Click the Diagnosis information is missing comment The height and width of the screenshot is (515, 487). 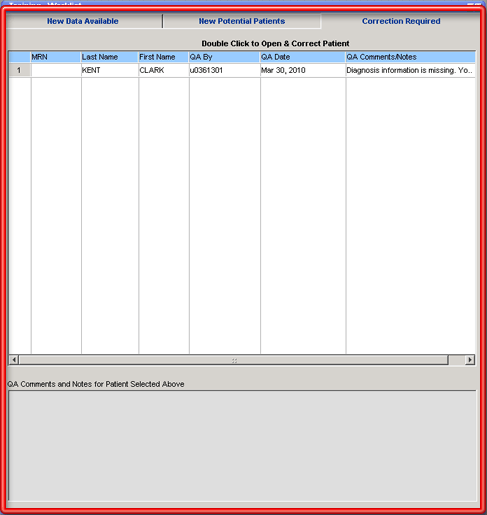point(411,70)
